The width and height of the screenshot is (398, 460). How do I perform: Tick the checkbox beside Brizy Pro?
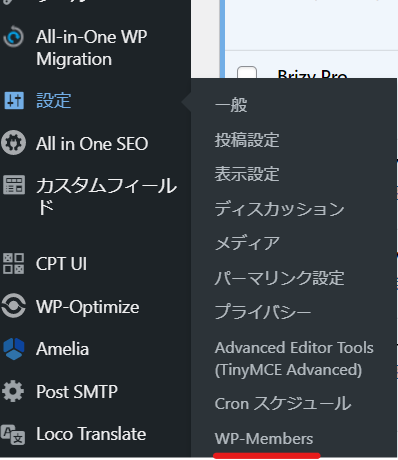[247, 73]
